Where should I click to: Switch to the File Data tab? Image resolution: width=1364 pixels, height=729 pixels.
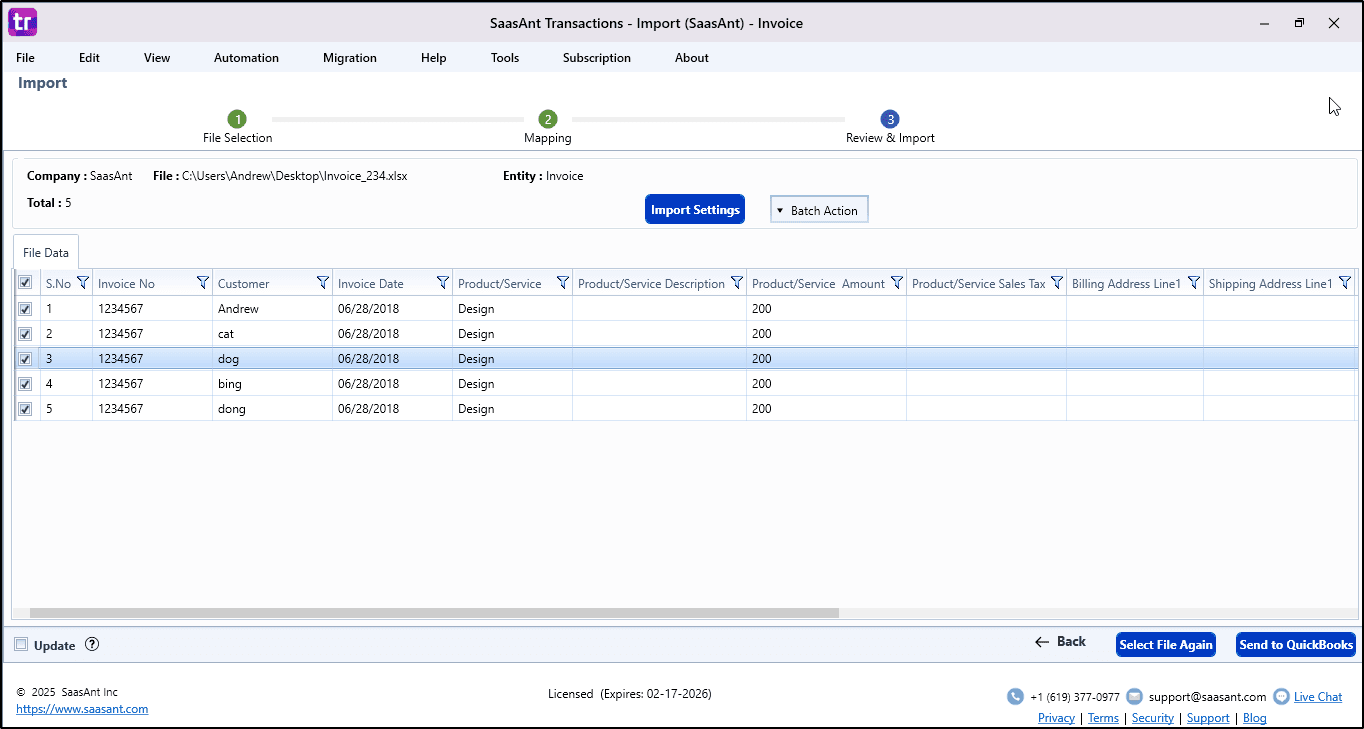pos(46,253)
